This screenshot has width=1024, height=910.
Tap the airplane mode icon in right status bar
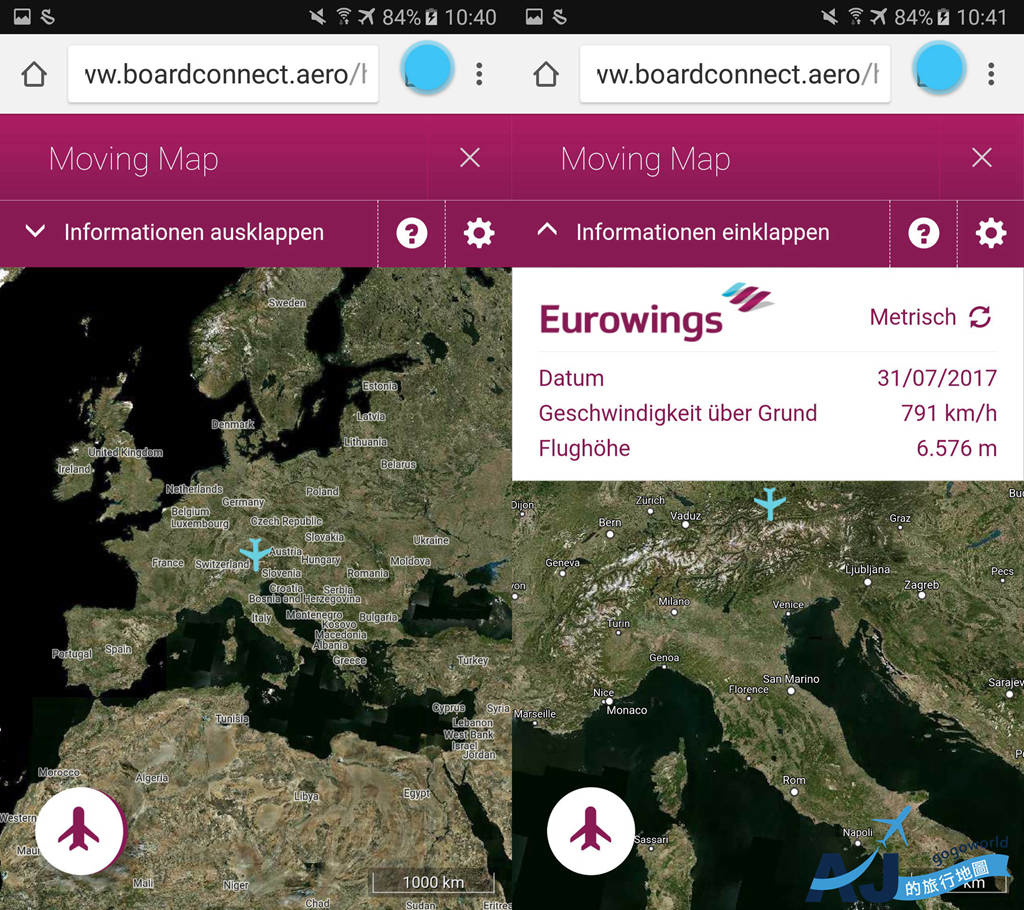click(x=878, y=16)
